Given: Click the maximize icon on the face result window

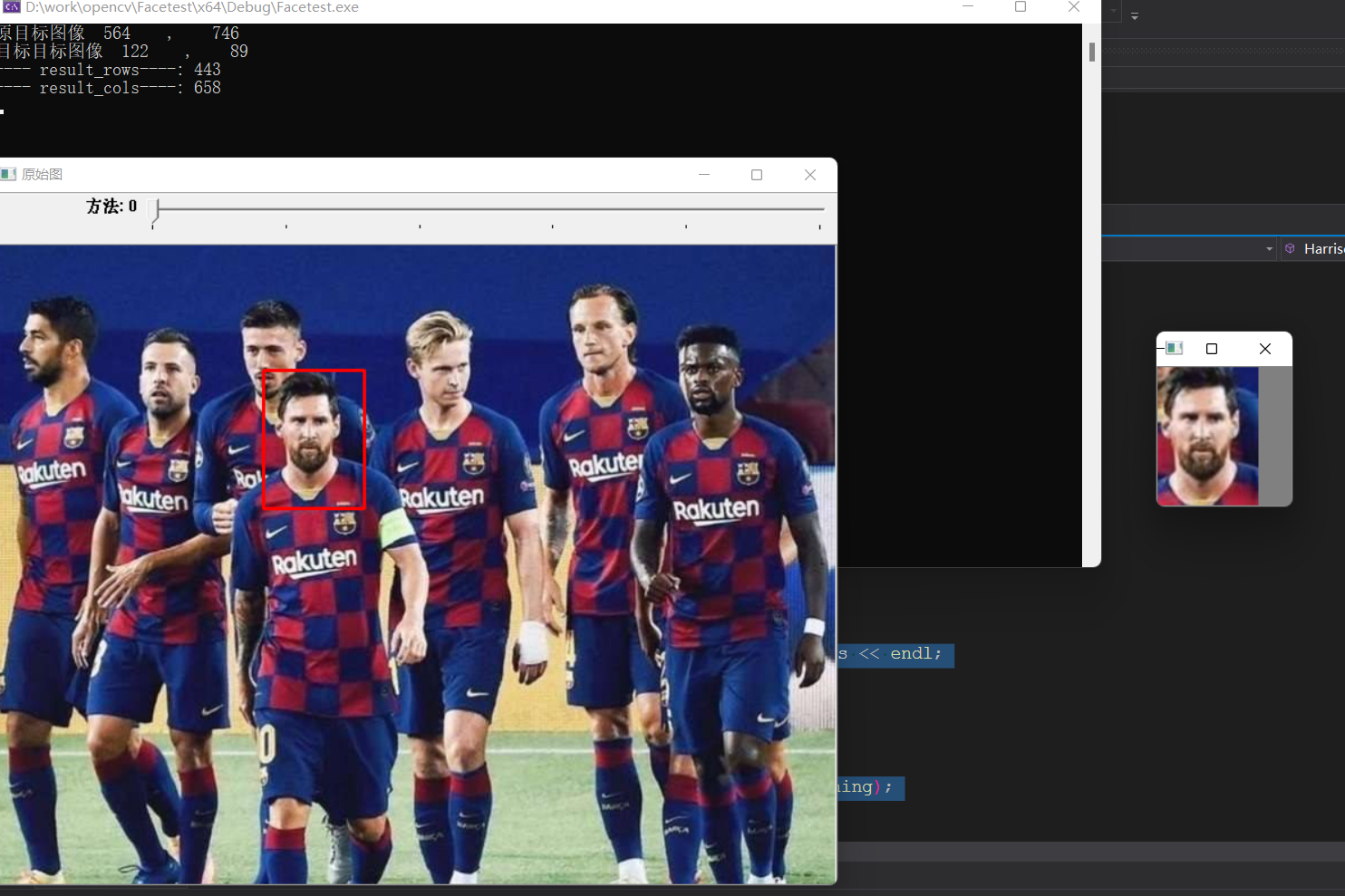Looking at the screenshot, I should click(x=1212, y=348).
